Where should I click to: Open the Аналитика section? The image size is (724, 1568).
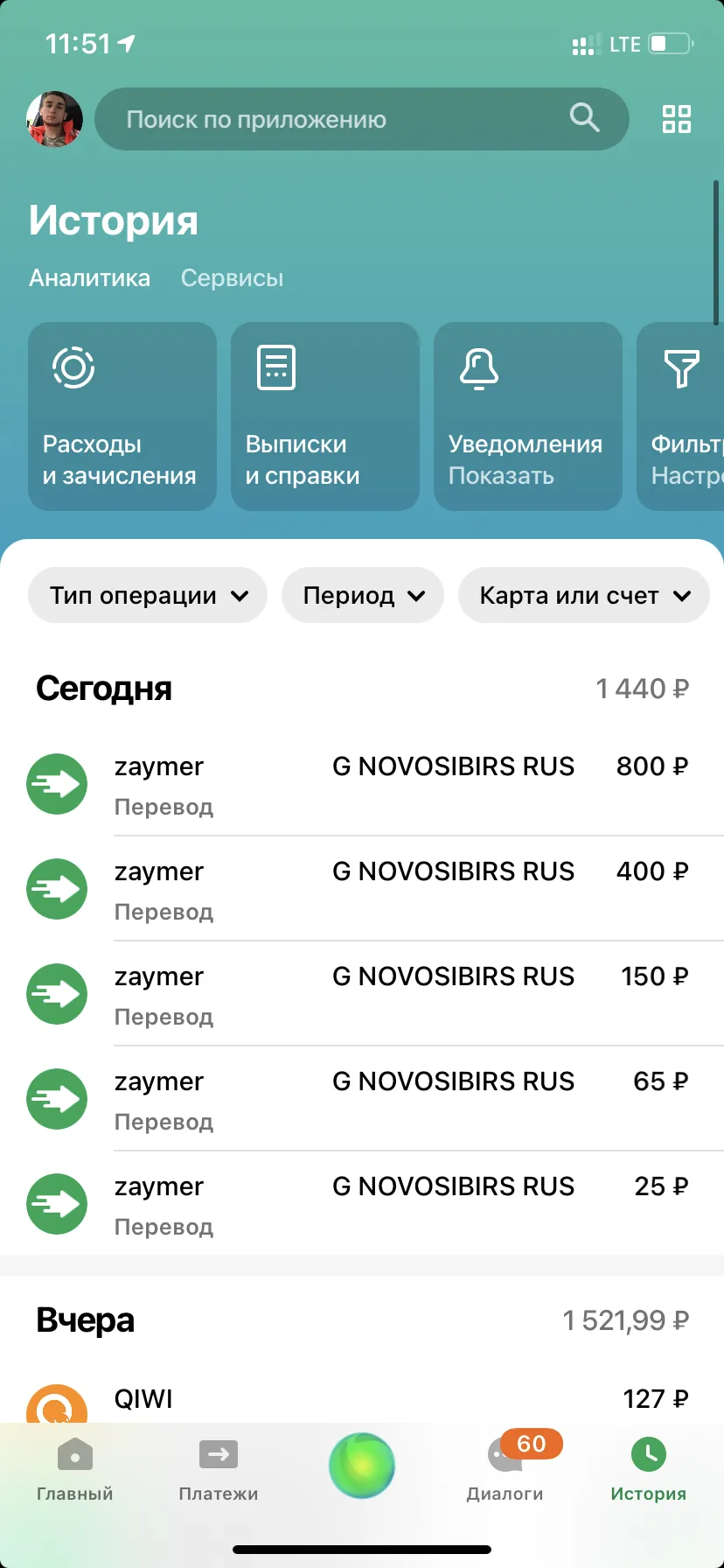click(90, 278)
